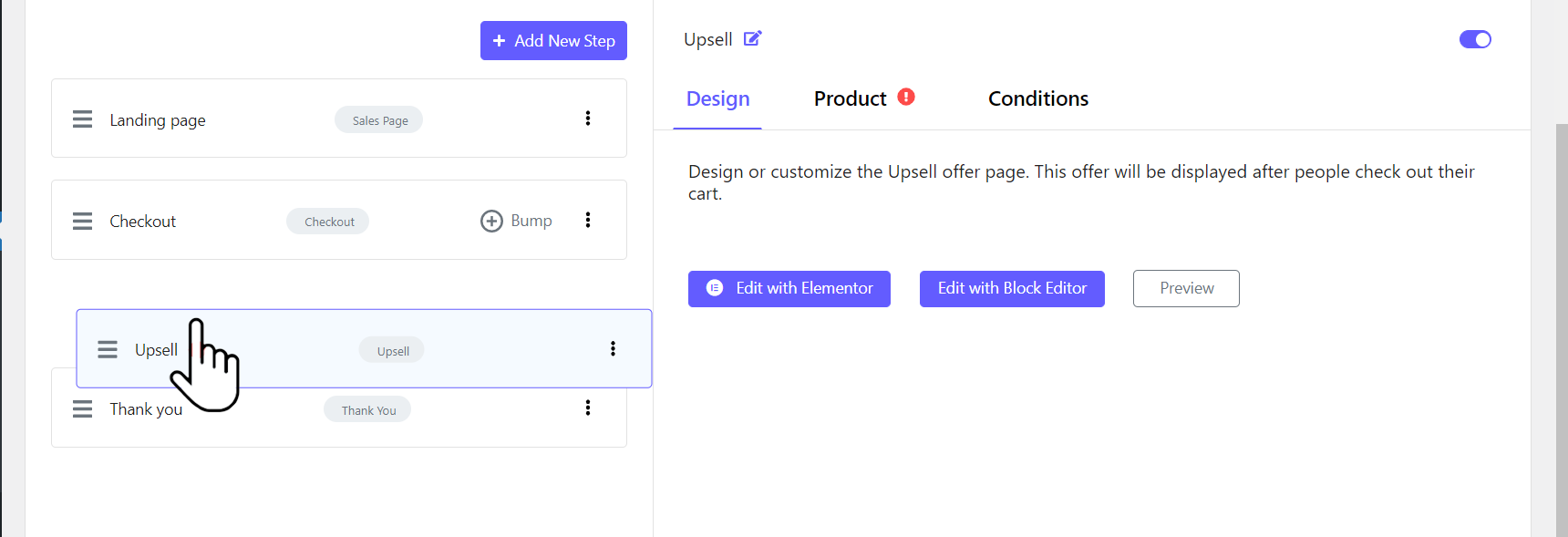Click Edit with Elementor button
Image resolution: width=1568 pixels, height=537 pixels.
[x=789, y=288]
